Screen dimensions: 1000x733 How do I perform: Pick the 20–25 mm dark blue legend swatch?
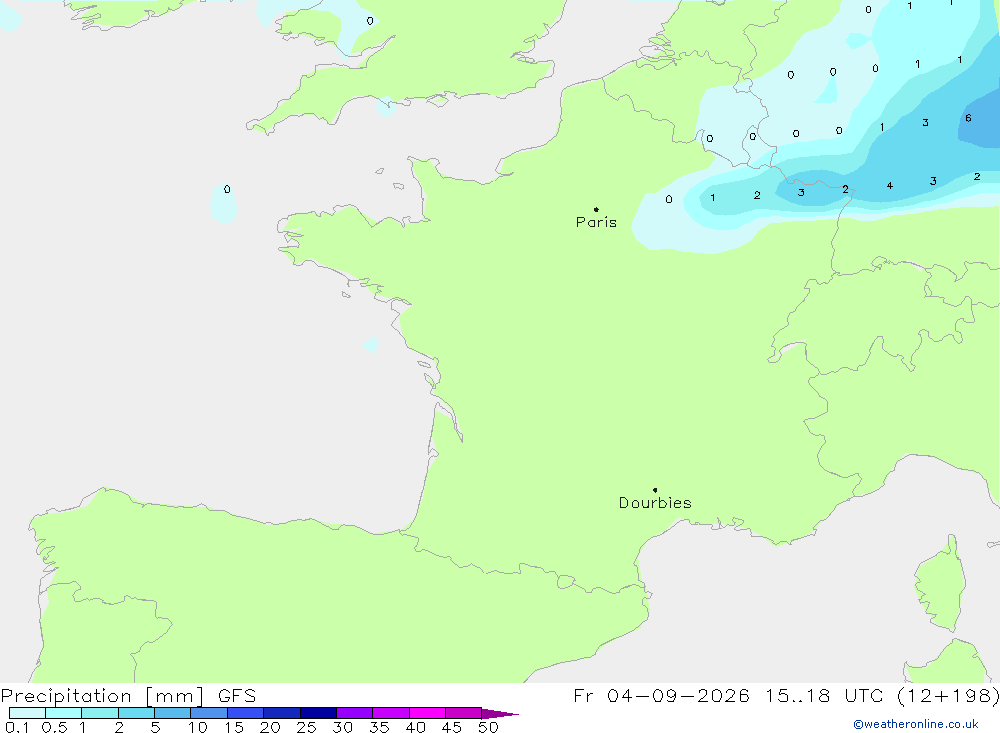tap(282, 713)
